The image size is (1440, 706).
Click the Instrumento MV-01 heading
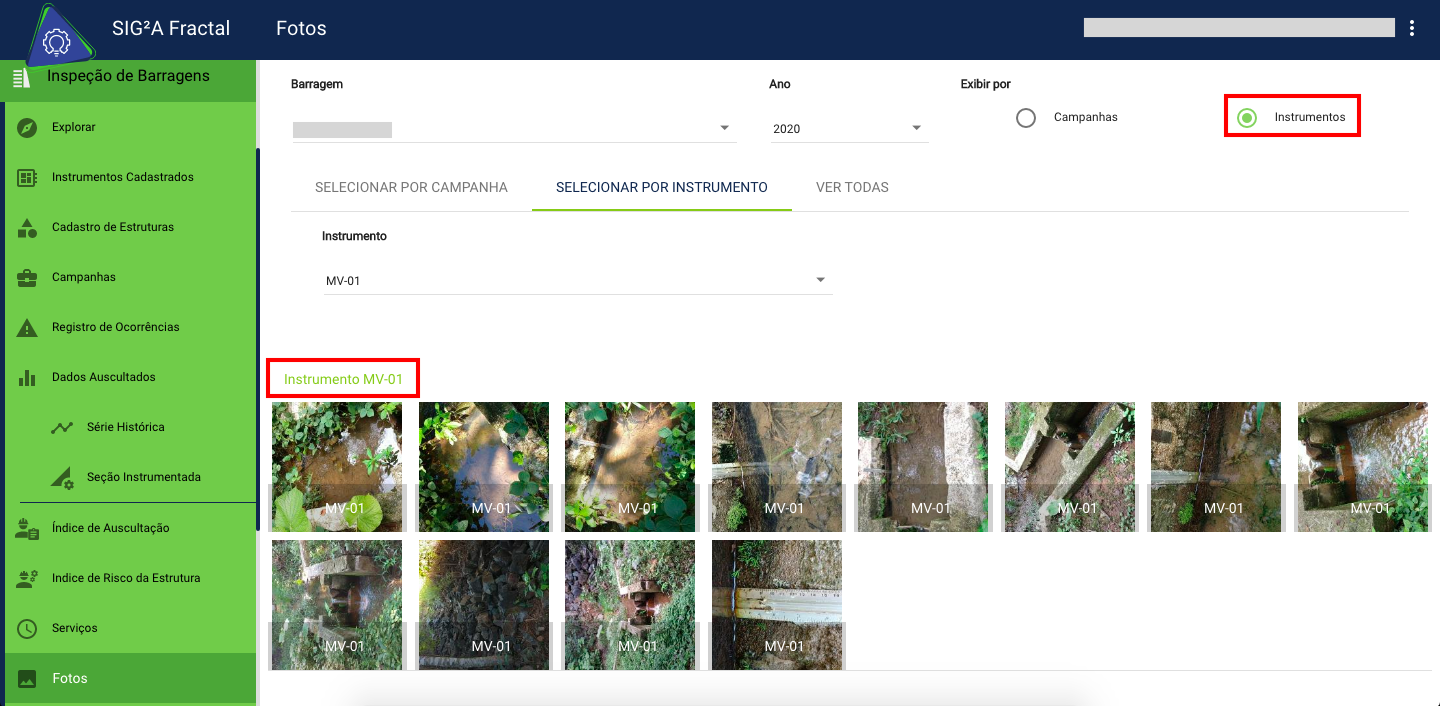click(343, 379)
